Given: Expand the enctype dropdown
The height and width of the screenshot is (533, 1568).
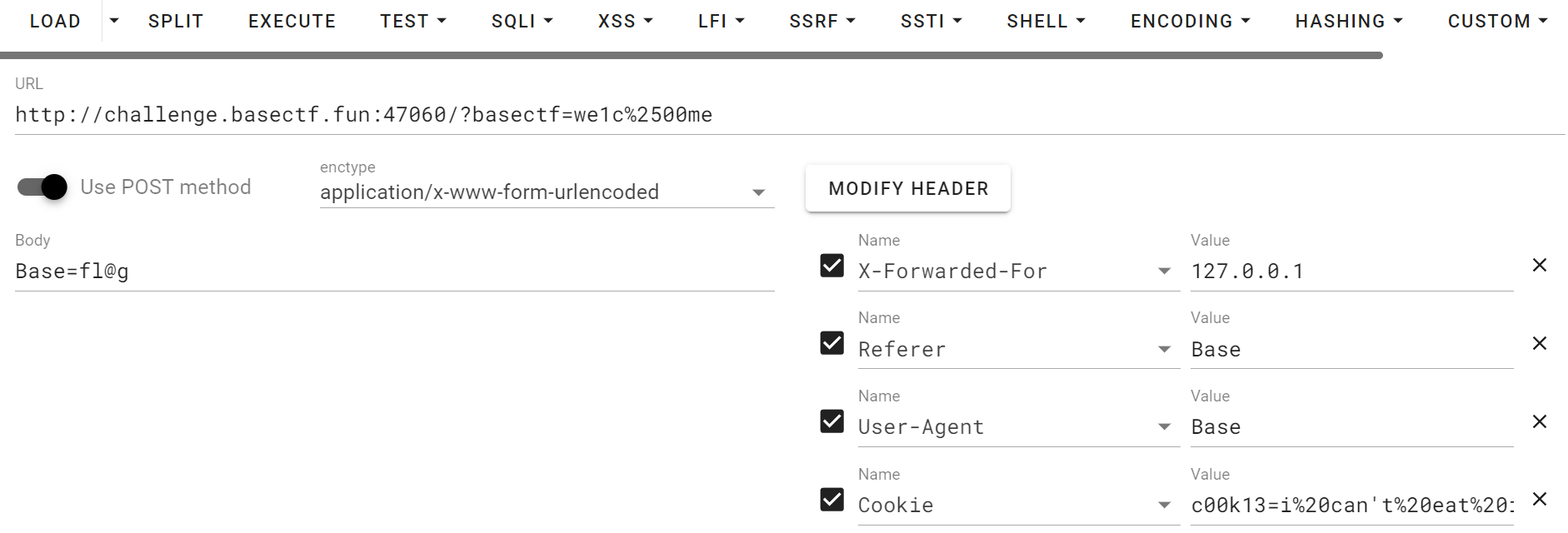Looking at the screenshot, I should point(758,192).
